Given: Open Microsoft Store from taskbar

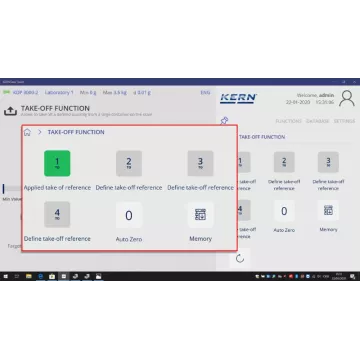Looking at the screenshot, I should (x=52, y=276).
